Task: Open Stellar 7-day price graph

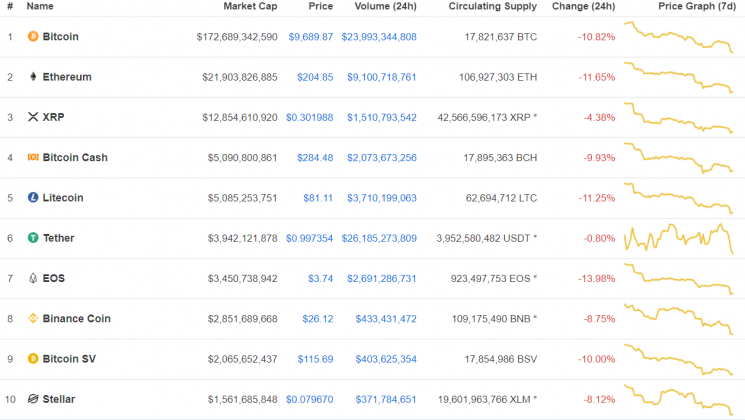Action: tap(678, 400)
